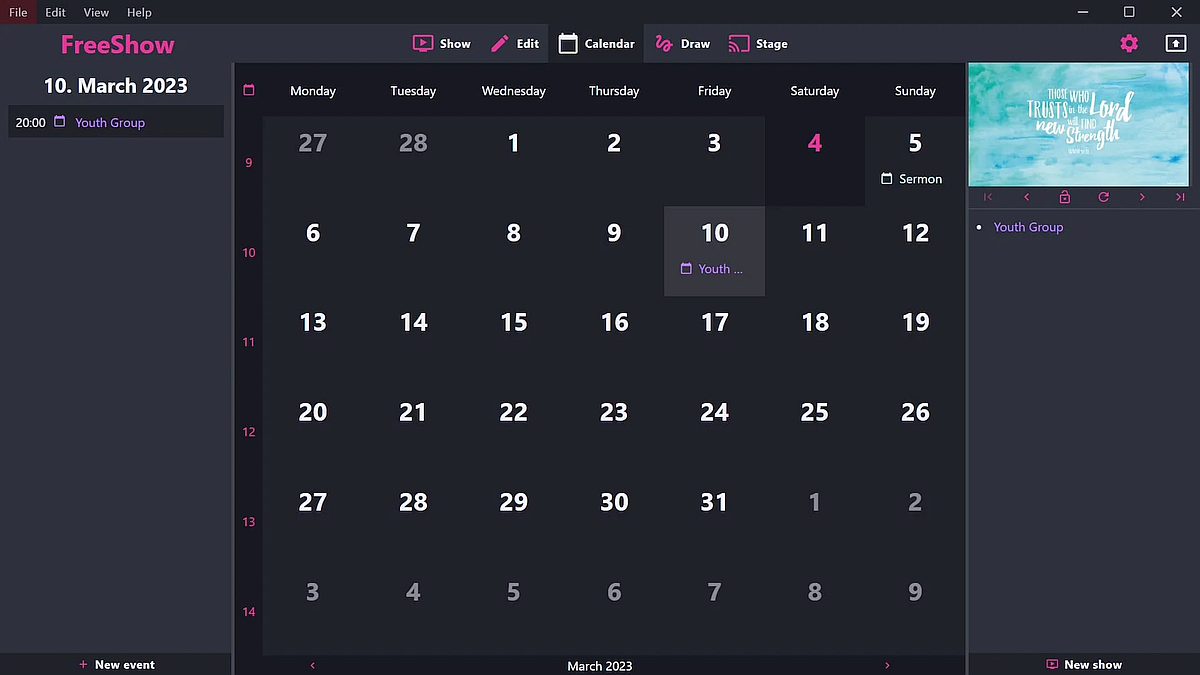The image size is (1200, 675).
Task: Switch to the Show tab
Action: (442, 44)
